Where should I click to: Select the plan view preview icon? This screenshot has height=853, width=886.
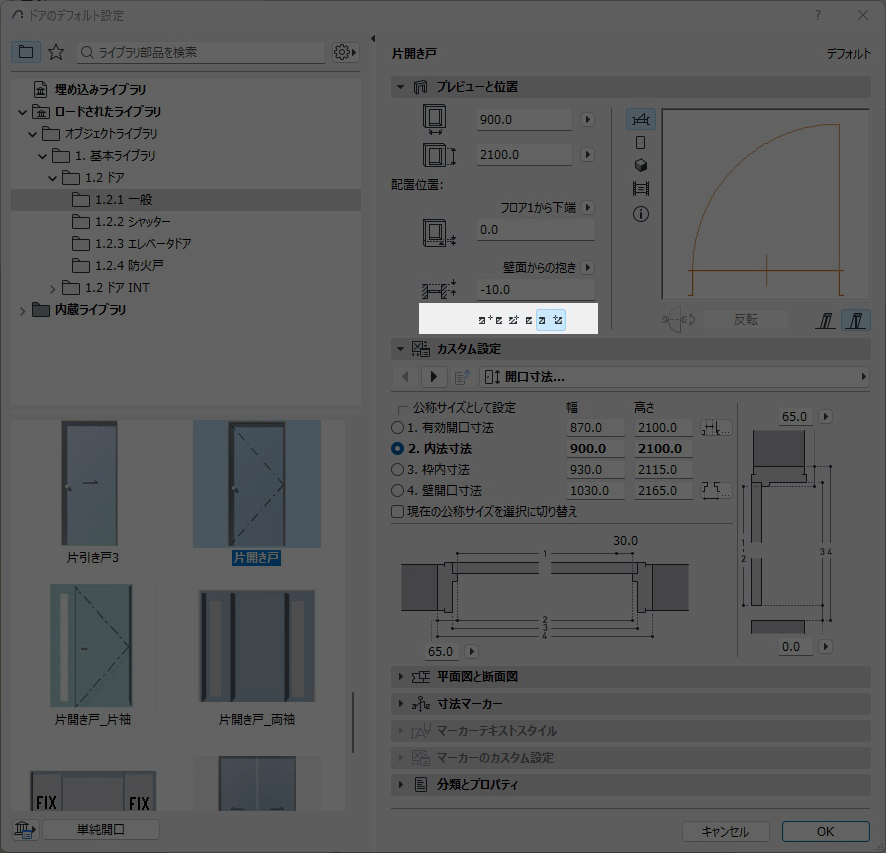tap(641, 120)
